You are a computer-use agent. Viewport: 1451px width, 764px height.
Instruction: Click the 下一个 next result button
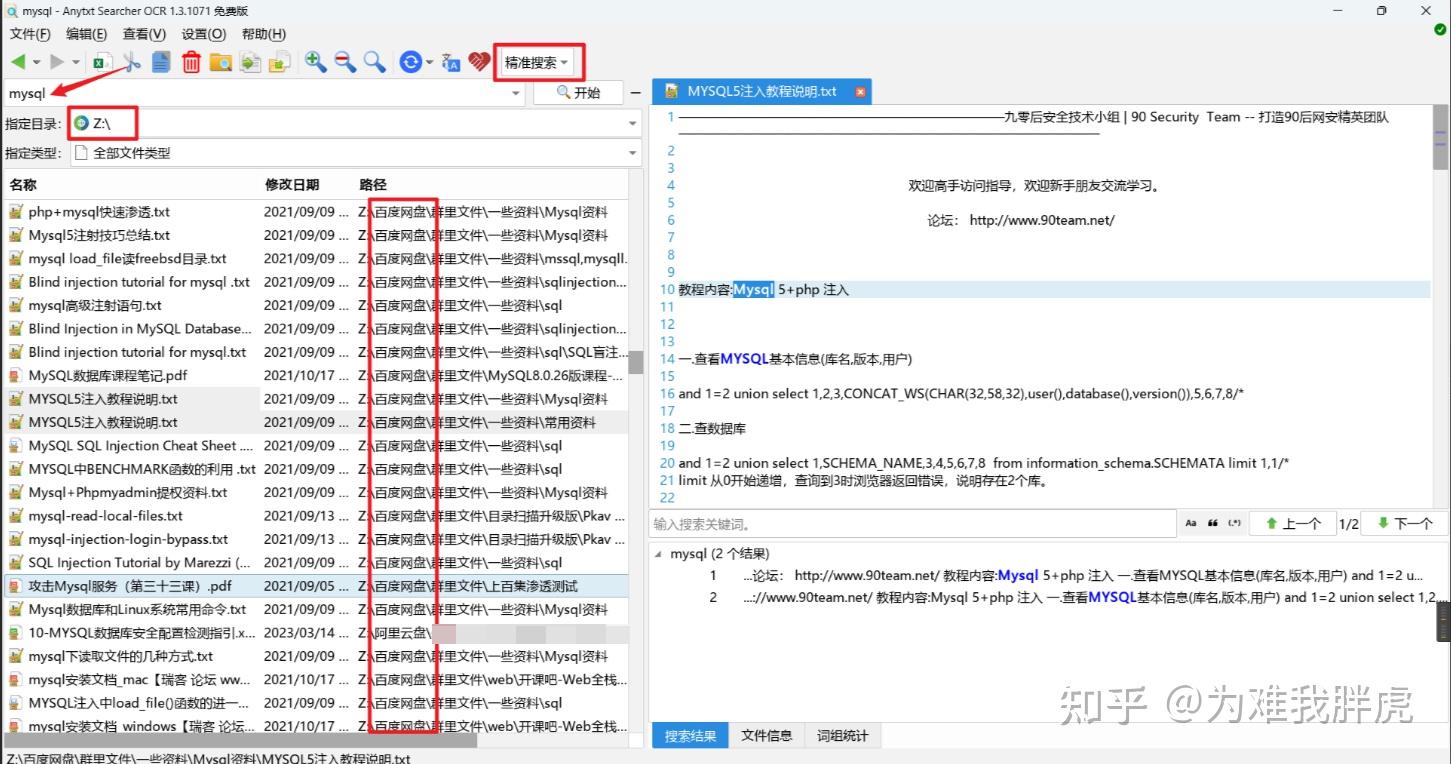pos(1404,523)
